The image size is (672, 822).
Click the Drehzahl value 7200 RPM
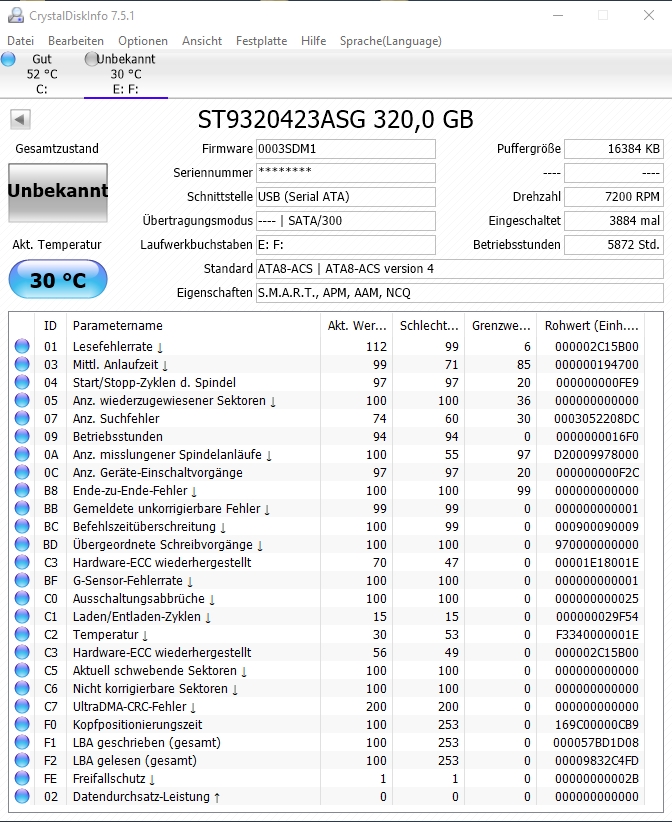click(x=614, y=197)
